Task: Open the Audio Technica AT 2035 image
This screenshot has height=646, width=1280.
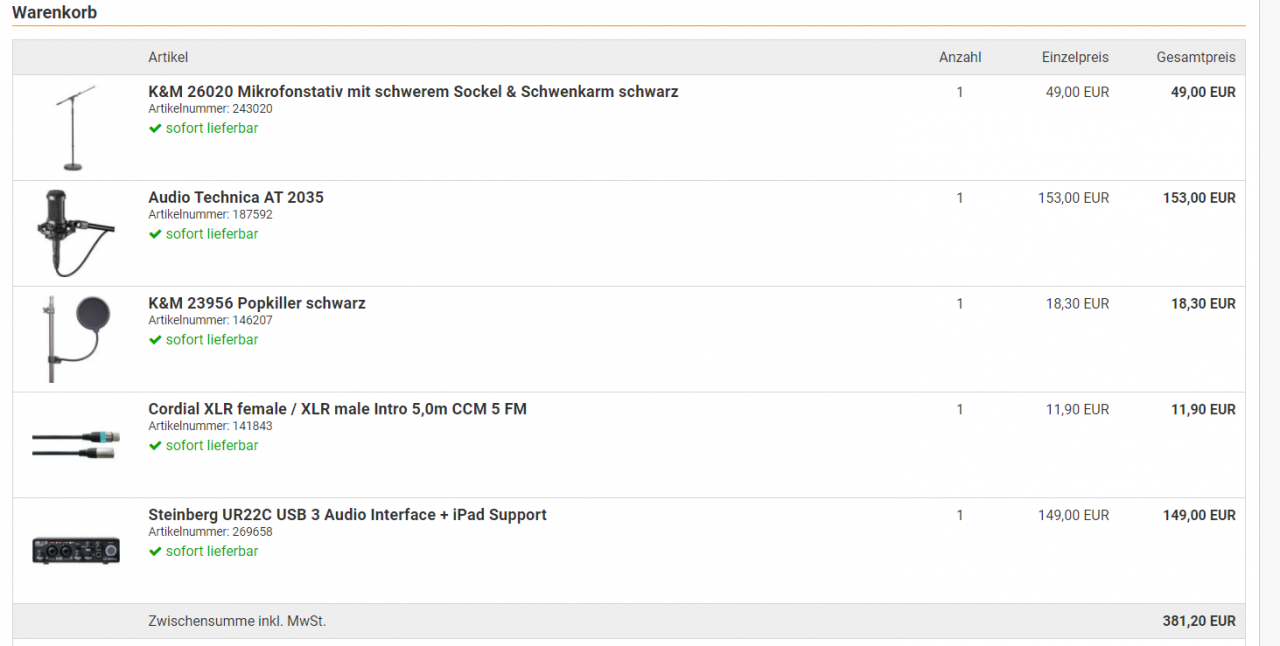Action: coord(75,233)
